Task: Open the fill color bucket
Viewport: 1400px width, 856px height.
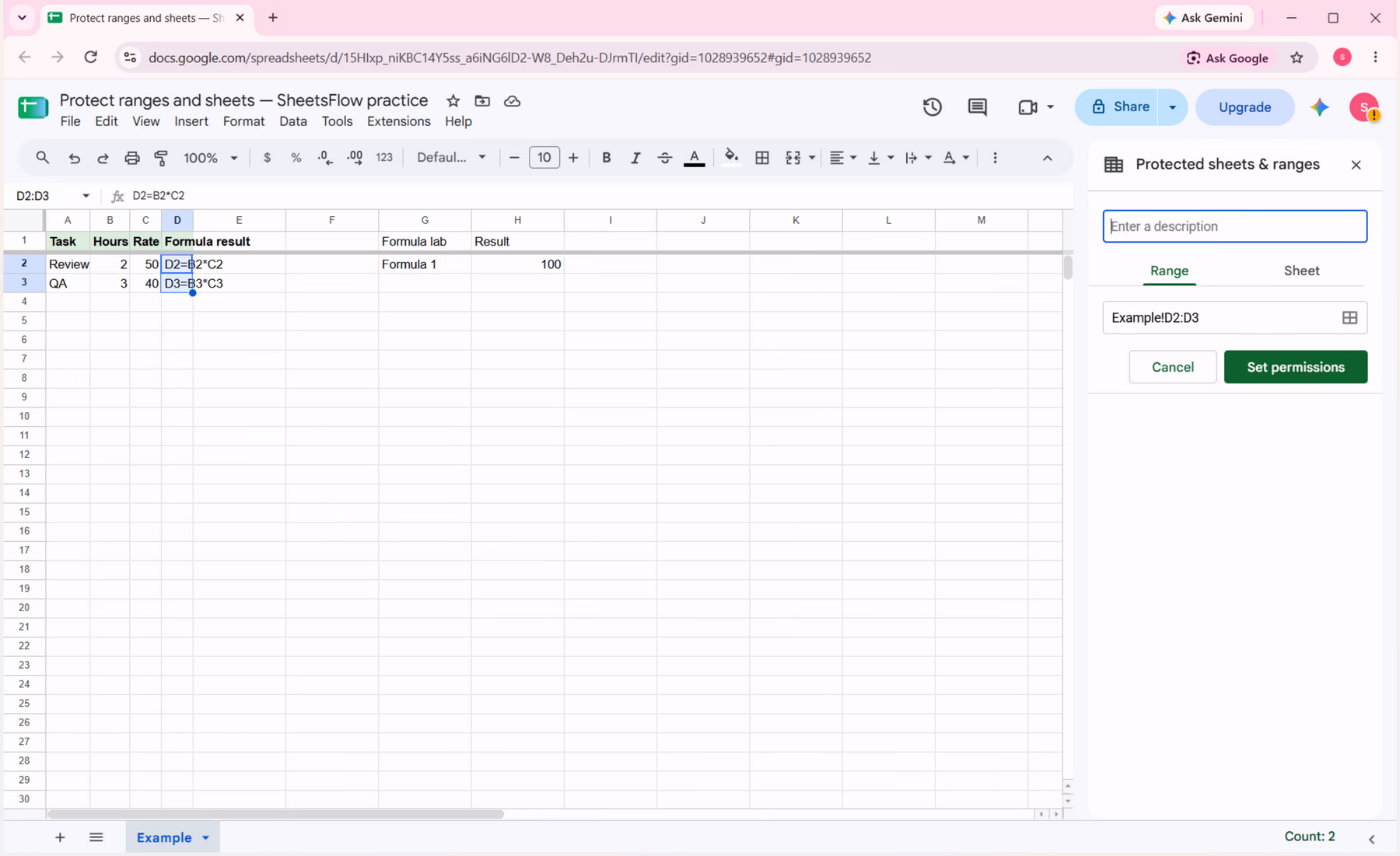Action: pyautogui.click(x=731, y=158)
